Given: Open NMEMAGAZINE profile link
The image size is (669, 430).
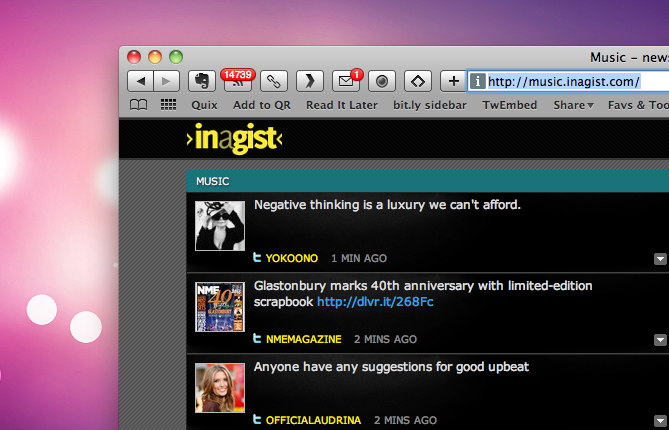Looking at the screenshot, I should [304, 339].
